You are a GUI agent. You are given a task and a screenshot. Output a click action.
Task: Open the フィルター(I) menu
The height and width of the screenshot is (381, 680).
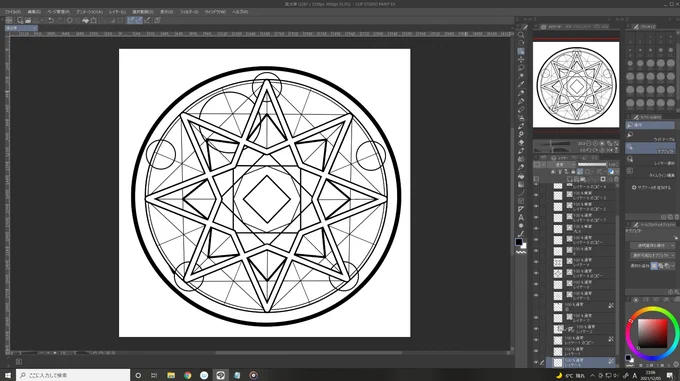189,12
